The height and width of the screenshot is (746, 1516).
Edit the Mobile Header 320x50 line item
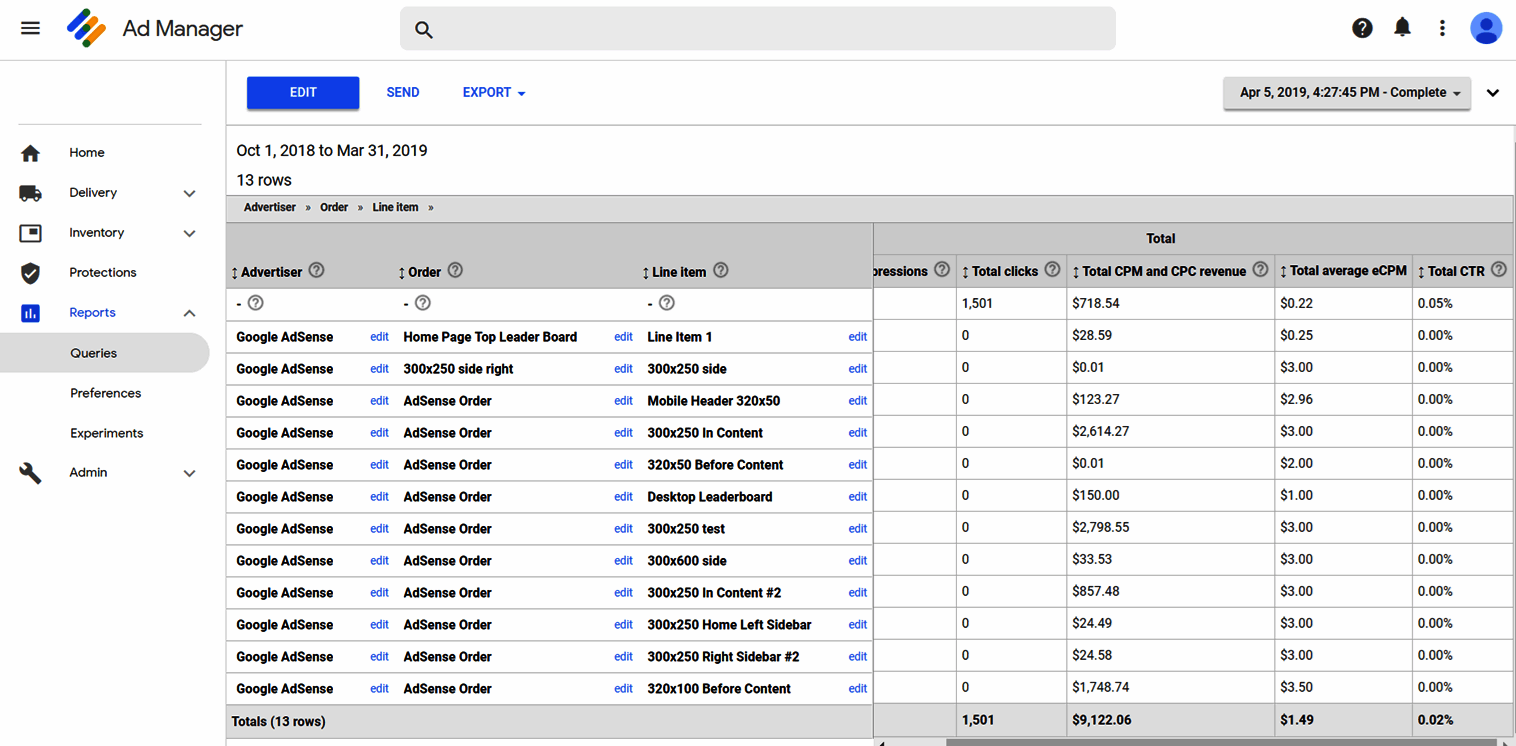pos(857,401)
